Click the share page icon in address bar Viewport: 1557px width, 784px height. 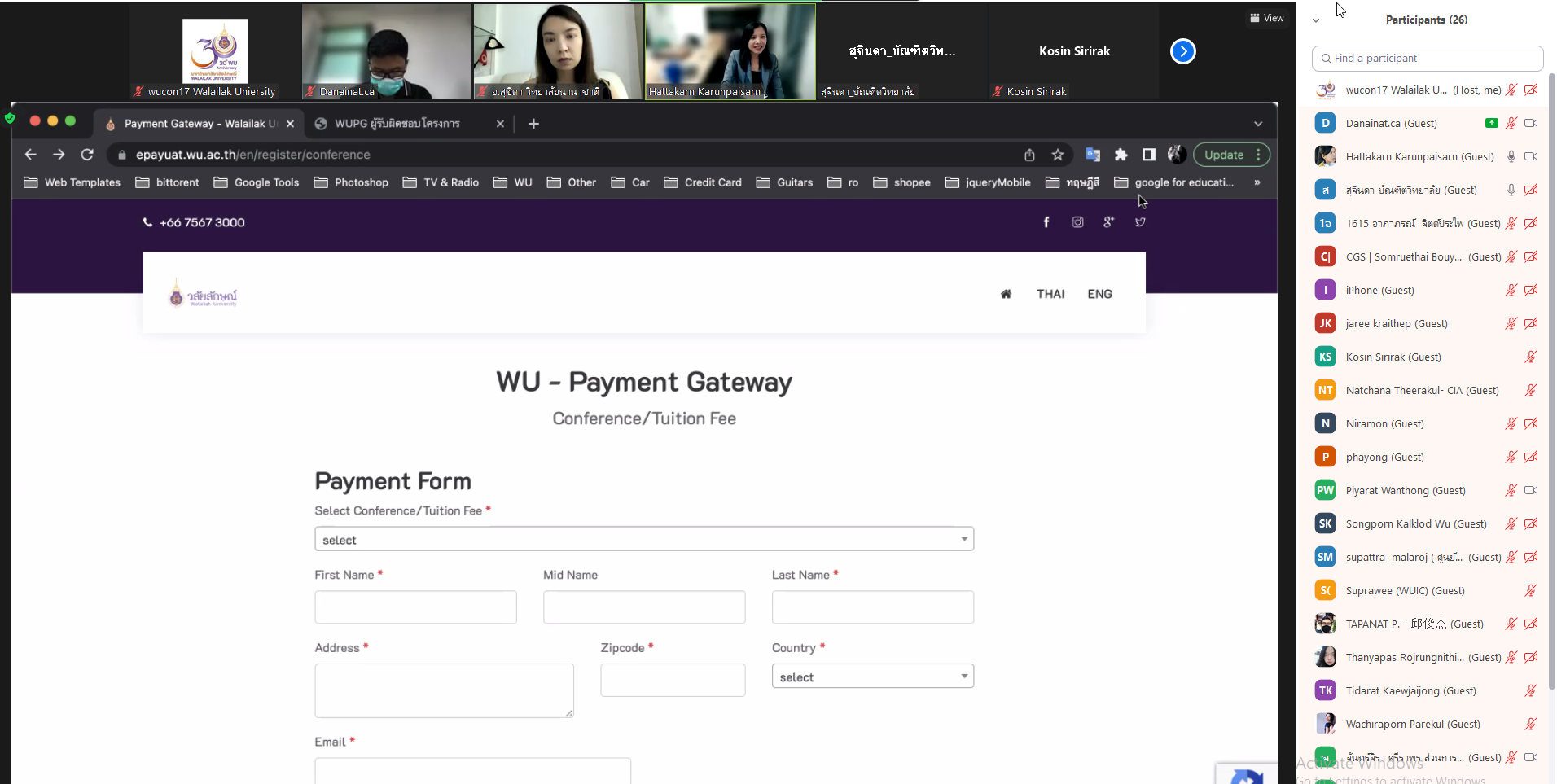pos(1029,155)
